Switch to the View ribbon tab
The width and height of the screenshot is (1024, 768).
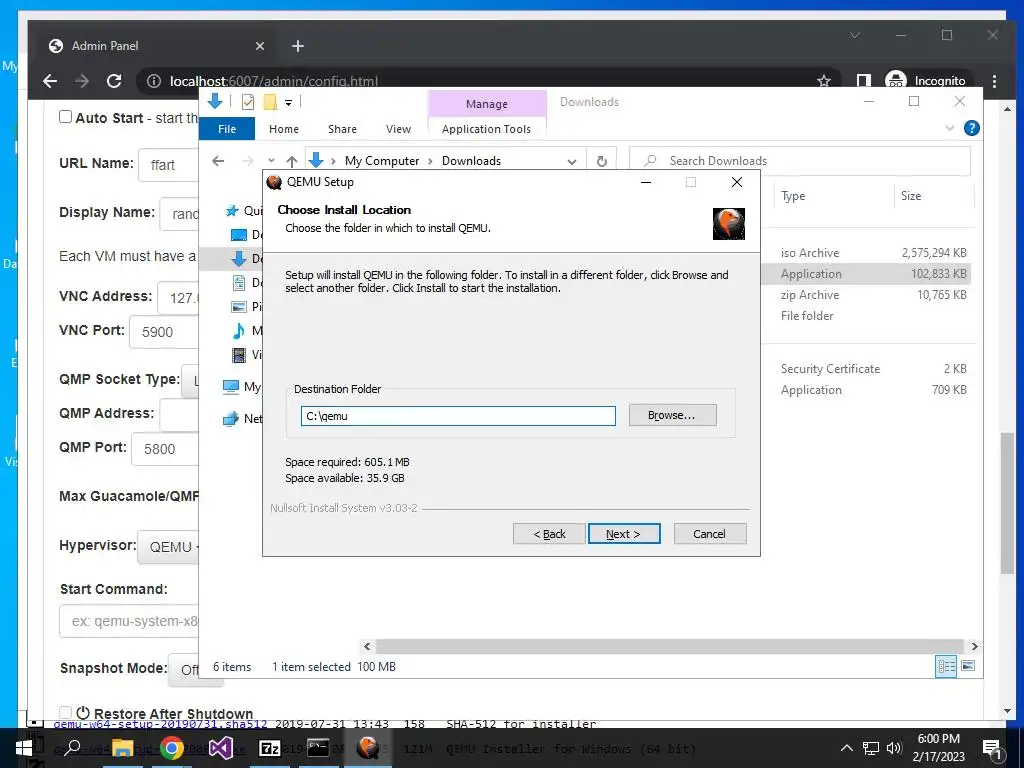tap(398, 129)
